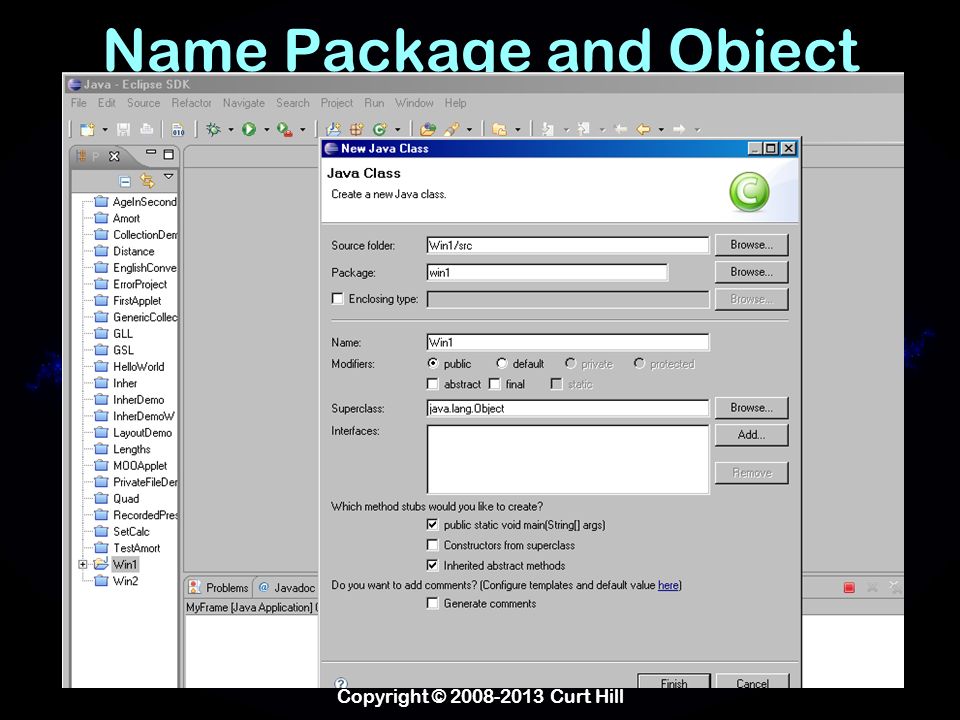Viewport: 960px width, 720px height.
Task: Open the Package Explorer view menu triangle
Action: (x=168, y=177)
